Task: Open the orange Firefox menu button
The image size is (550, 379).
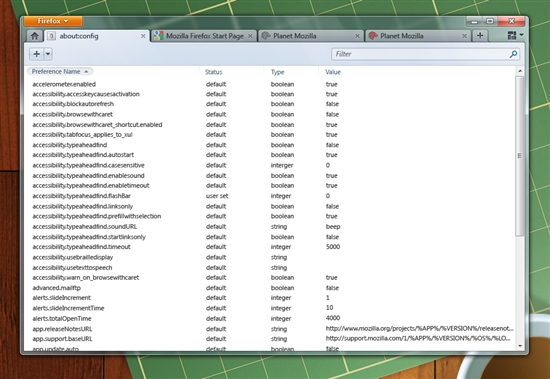Action: 53,21
